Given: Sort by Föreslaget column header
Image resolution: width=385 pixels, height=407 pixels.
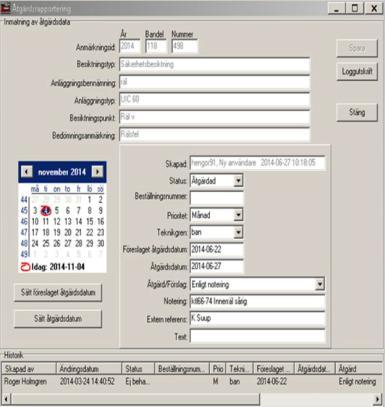Looking at the screenshot, I should 274,369.
